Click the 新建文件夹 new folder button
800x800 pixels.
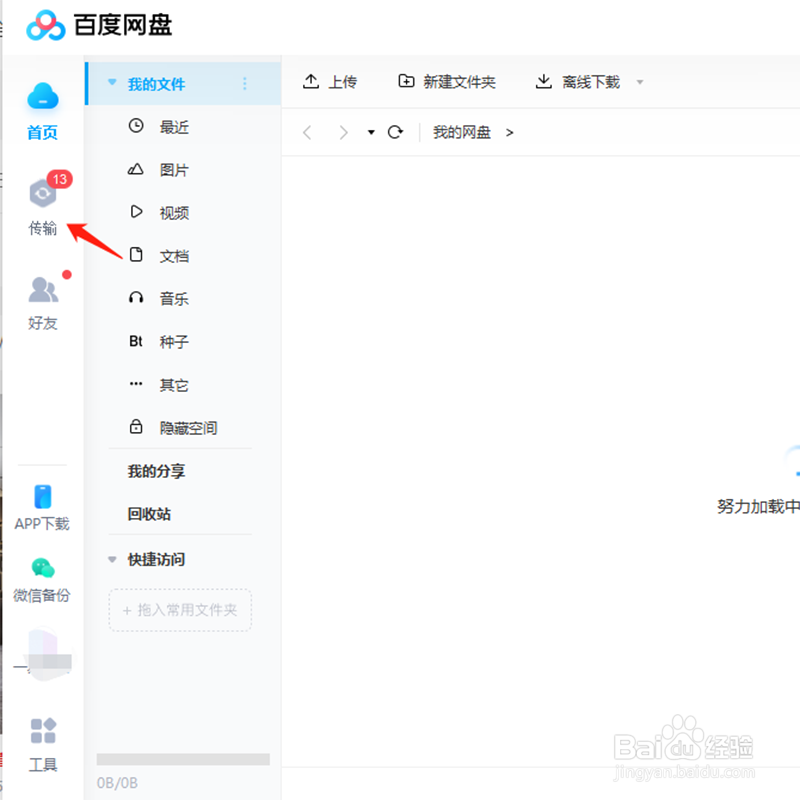(446, 82)
